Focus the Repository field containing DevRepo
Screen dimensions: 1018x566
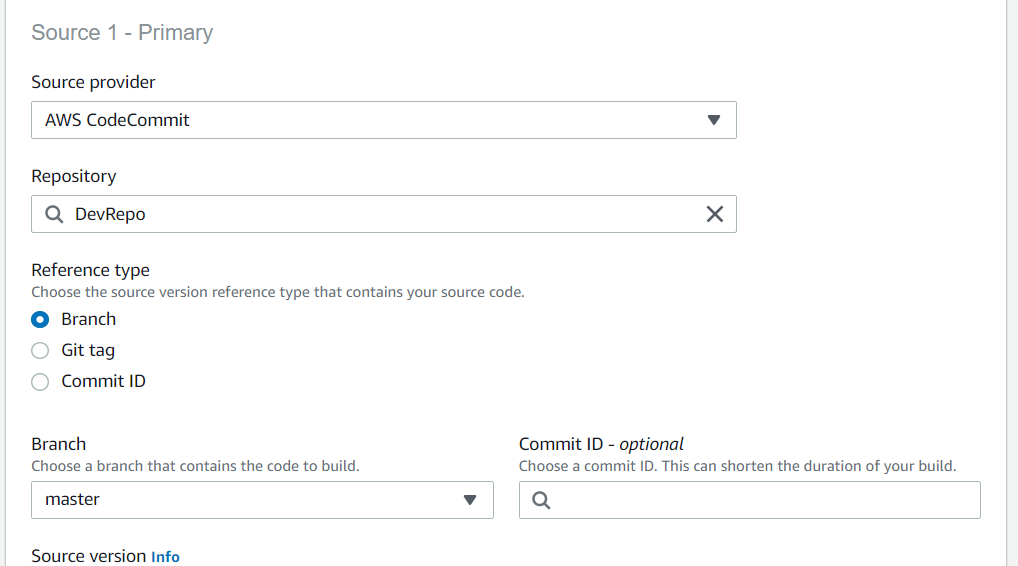(x=380, y=214)
